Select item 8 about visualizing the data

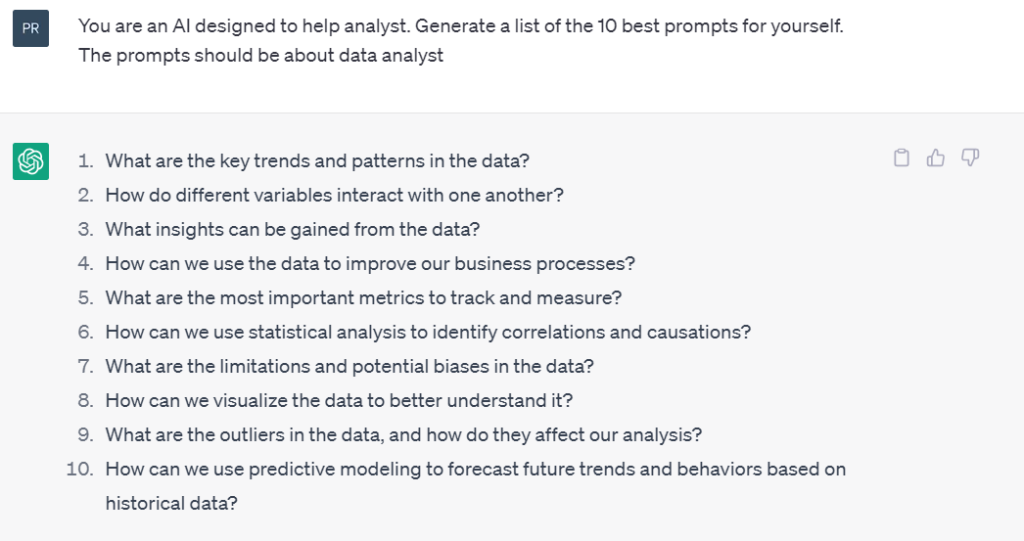coord(339,401)
